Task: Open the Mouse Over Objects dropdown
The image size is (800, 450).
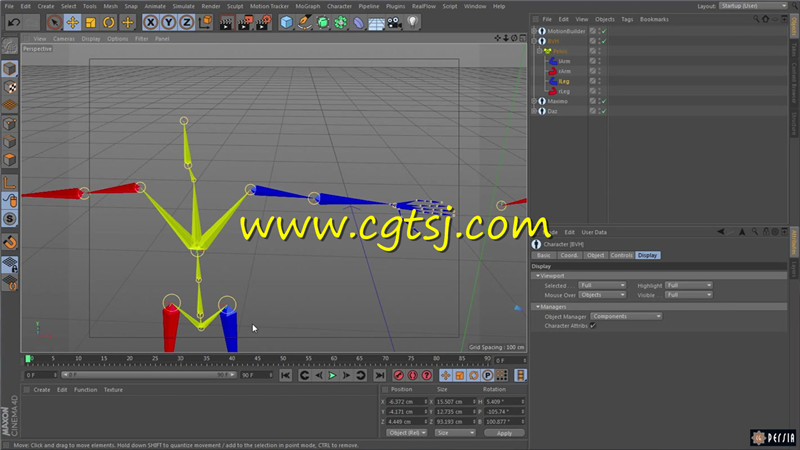Action: click(x=602, y=295)
